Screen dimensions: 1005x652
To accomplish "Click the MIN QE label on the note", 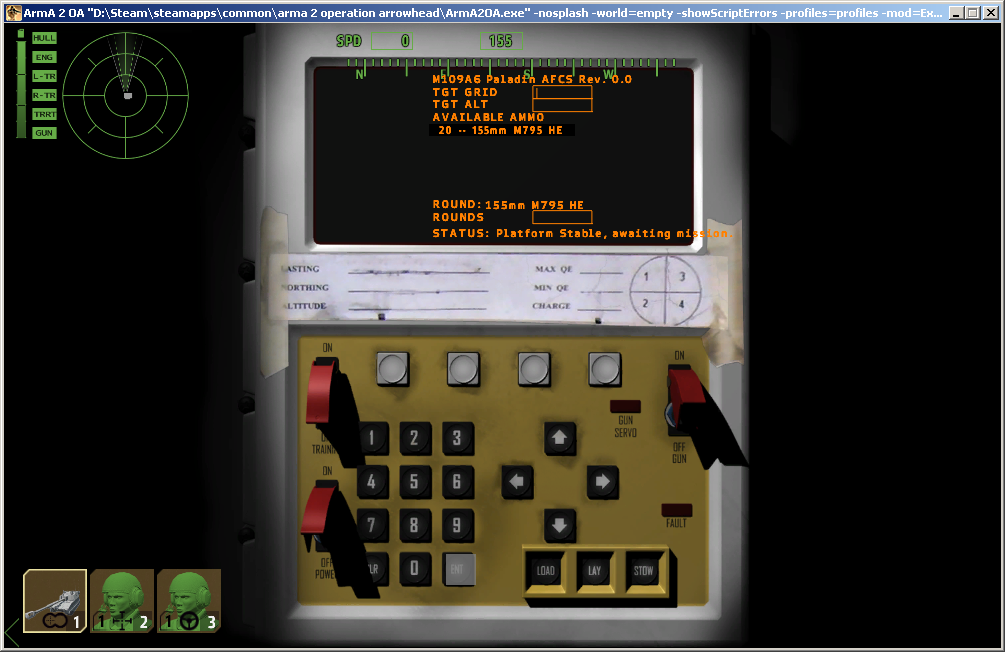I will (x=551, y=288).
